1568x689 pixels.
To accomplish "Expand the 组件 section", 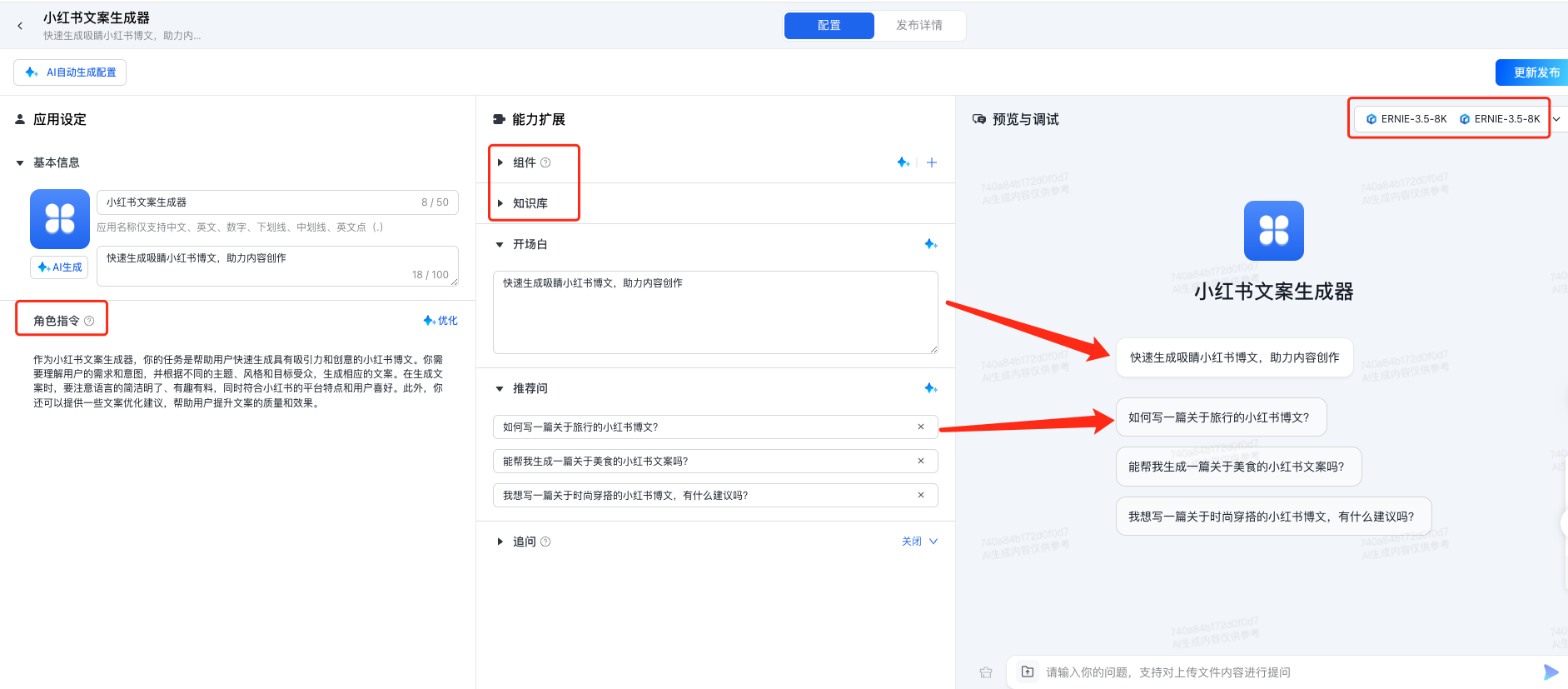I will pyautogui.click(x=500, y=162).
